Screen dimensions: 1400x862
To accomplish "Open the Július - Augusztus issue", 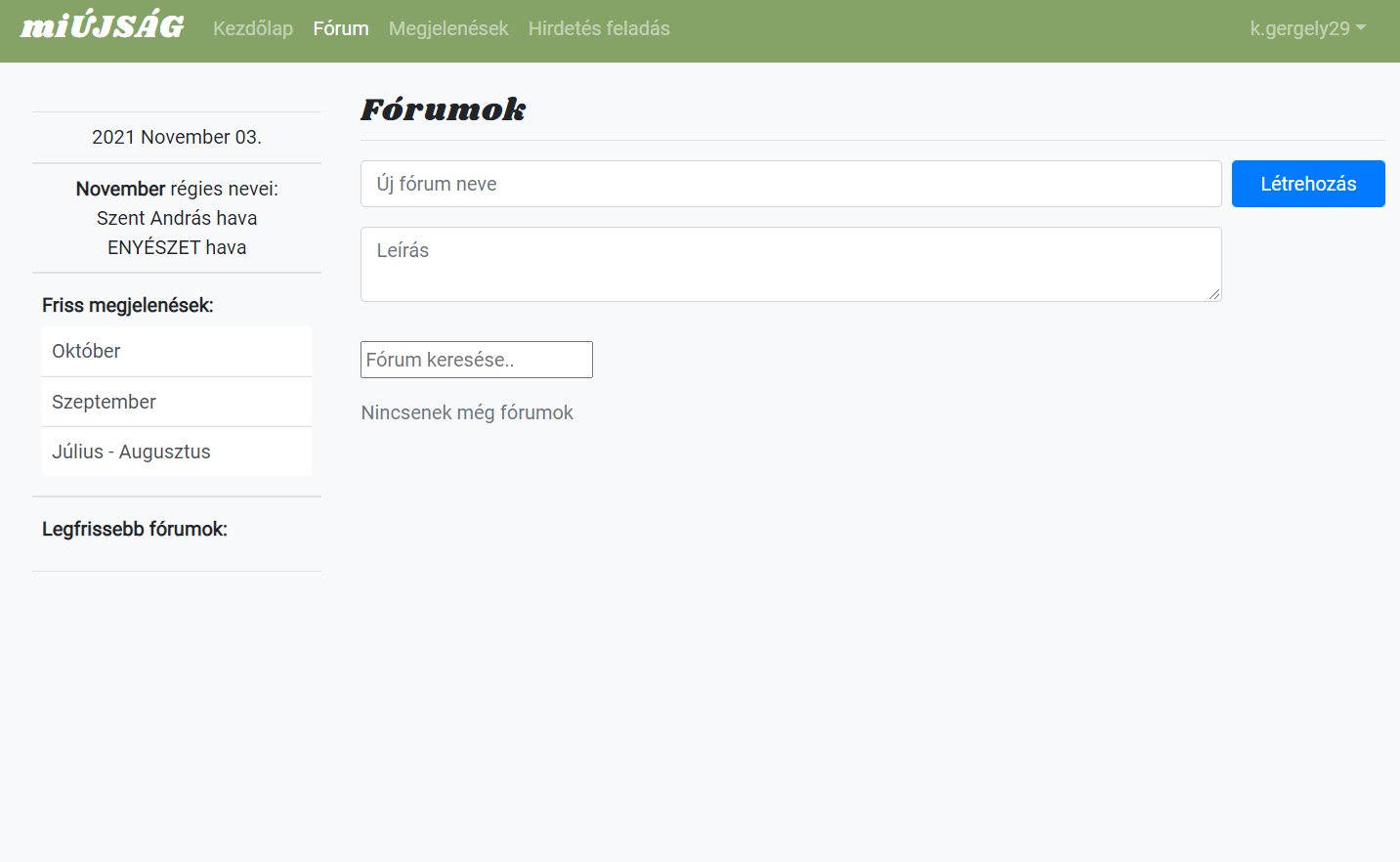I will [177, 452].
